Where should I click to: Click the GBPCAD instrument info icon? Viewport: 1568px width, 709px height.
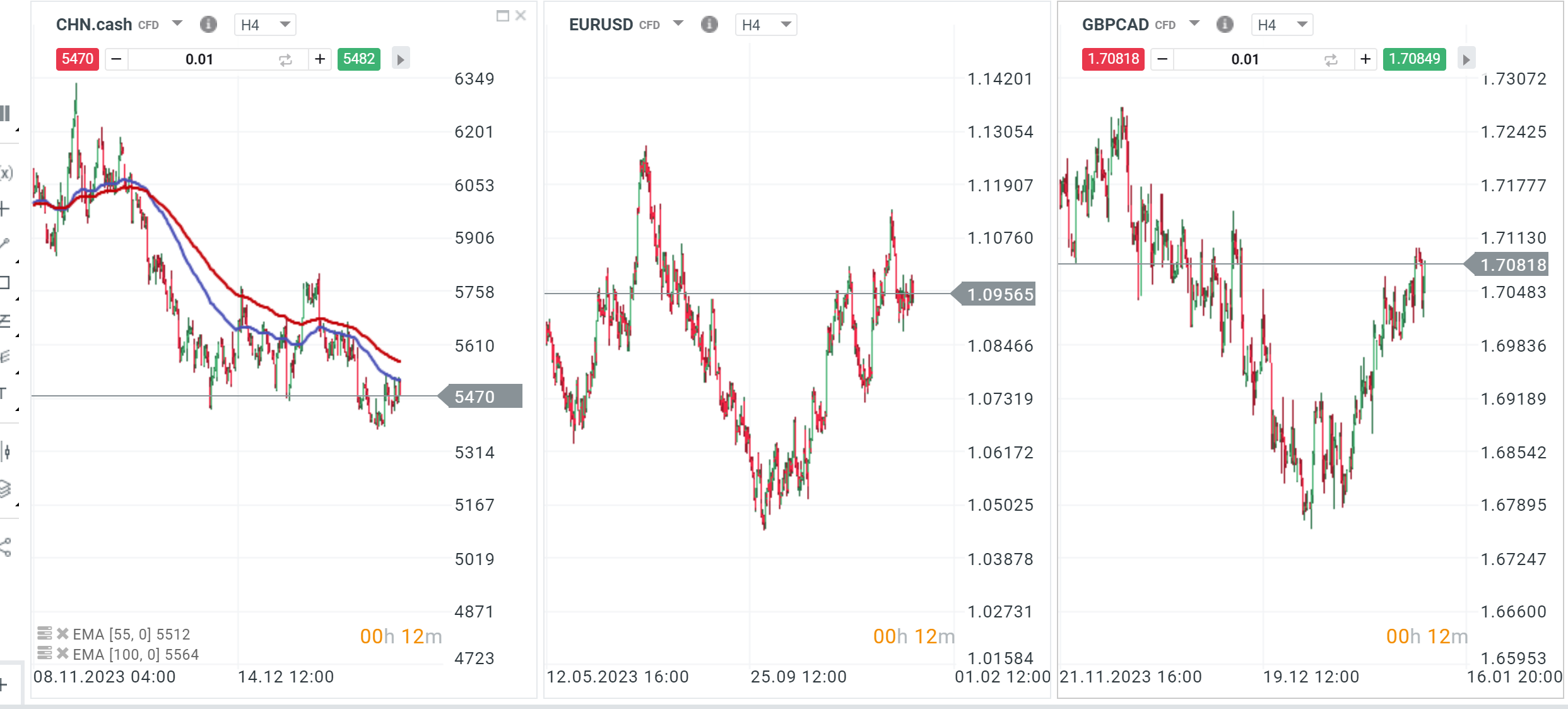point(1225,24)
